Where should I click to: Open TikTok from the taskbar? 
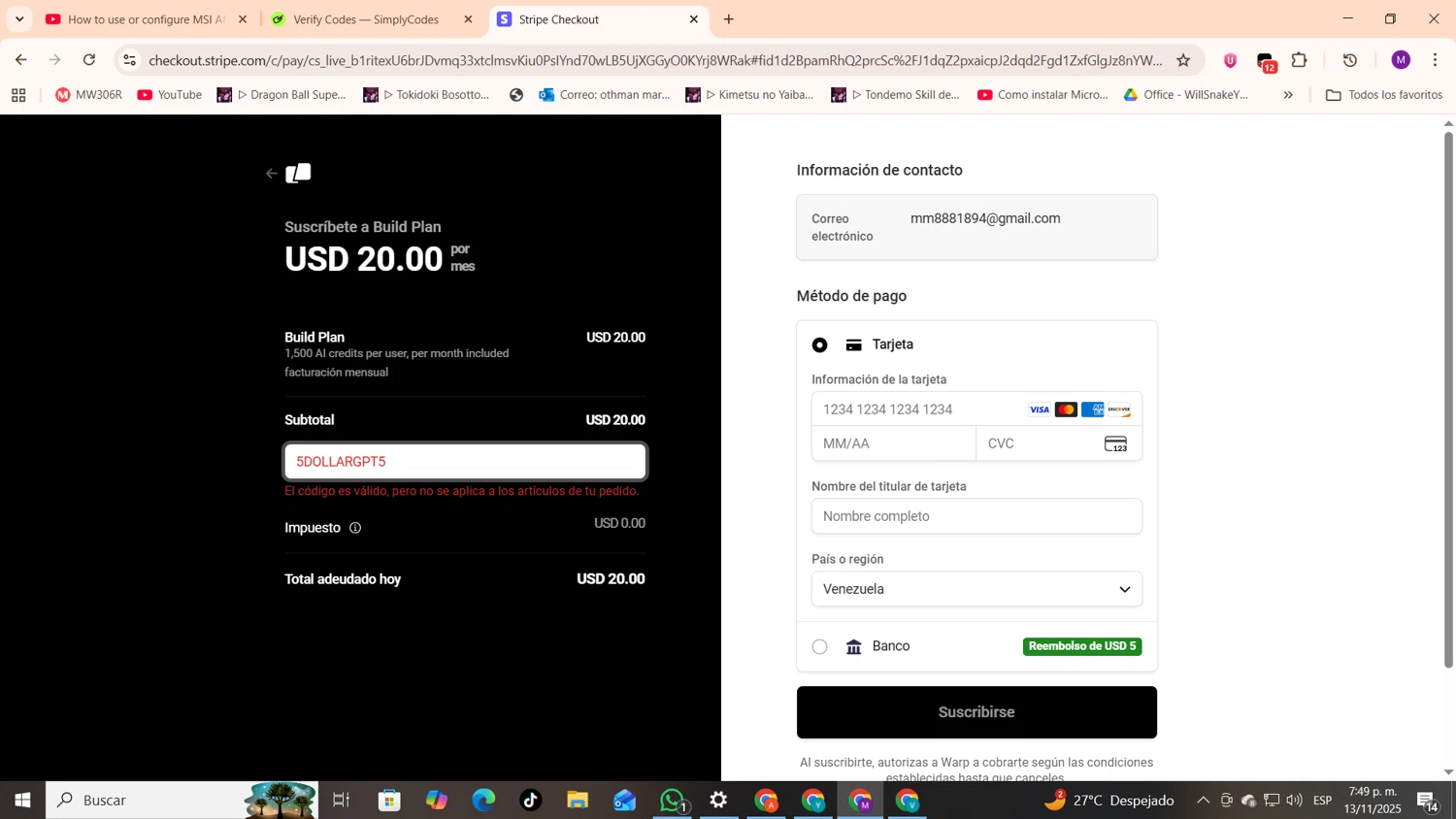click(x=531, y=801)
